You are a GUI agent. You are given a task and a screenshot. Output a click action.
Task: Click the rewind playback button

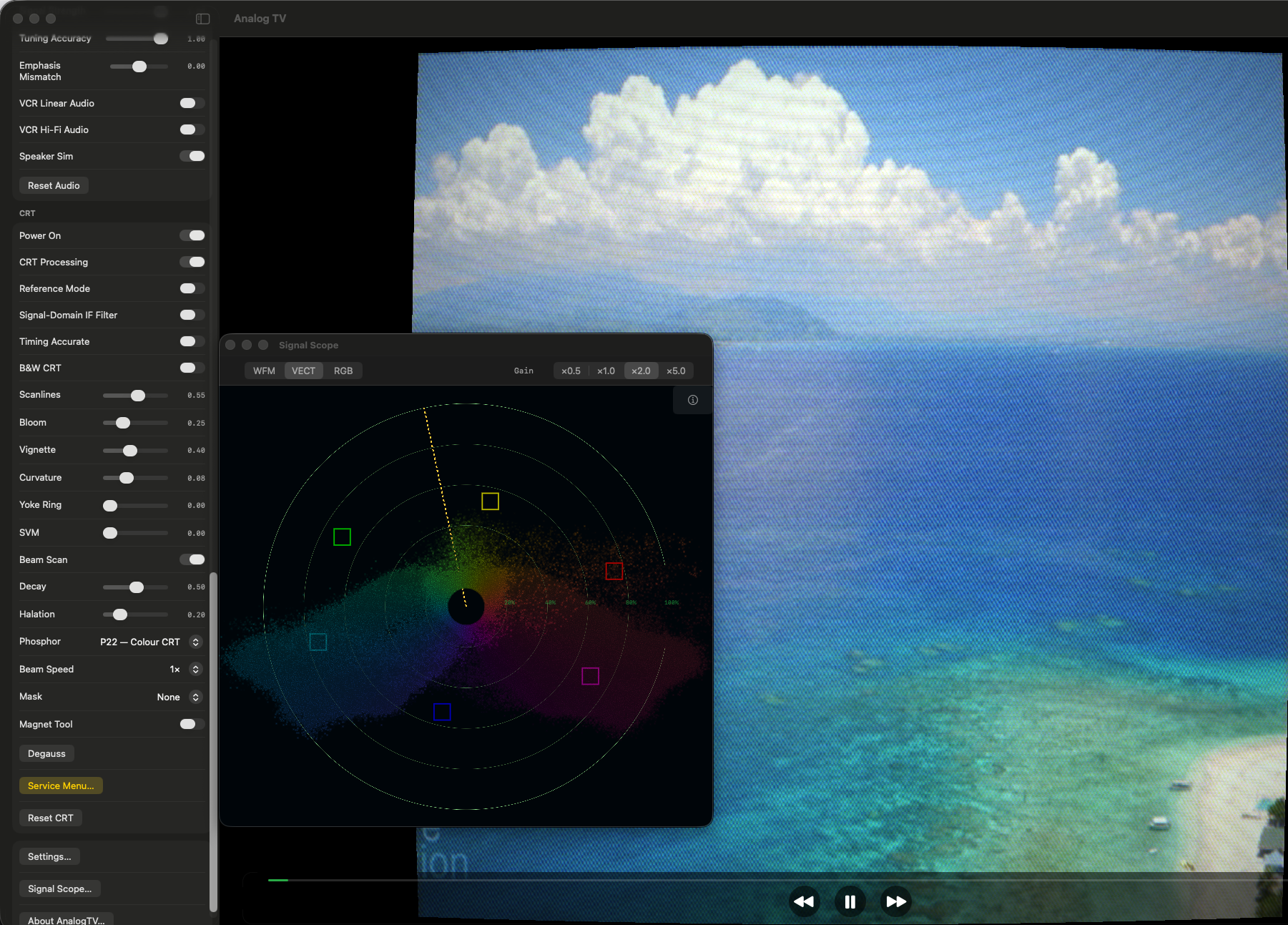[x=804, y=901]
